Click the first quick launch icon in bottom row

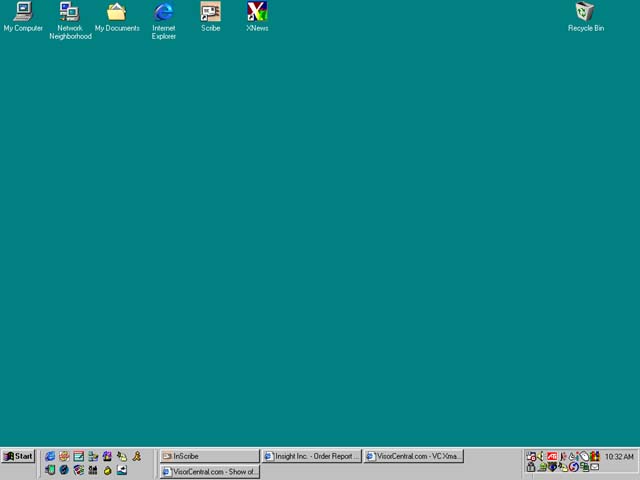50,470
